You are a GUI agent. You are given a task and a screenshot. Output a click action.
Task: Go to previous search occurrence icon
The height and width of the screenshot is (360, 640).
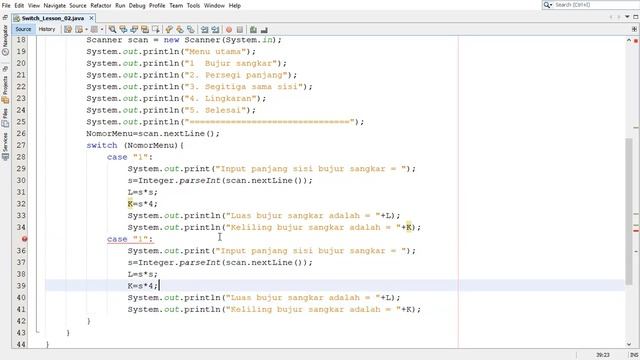click(123, 29)
